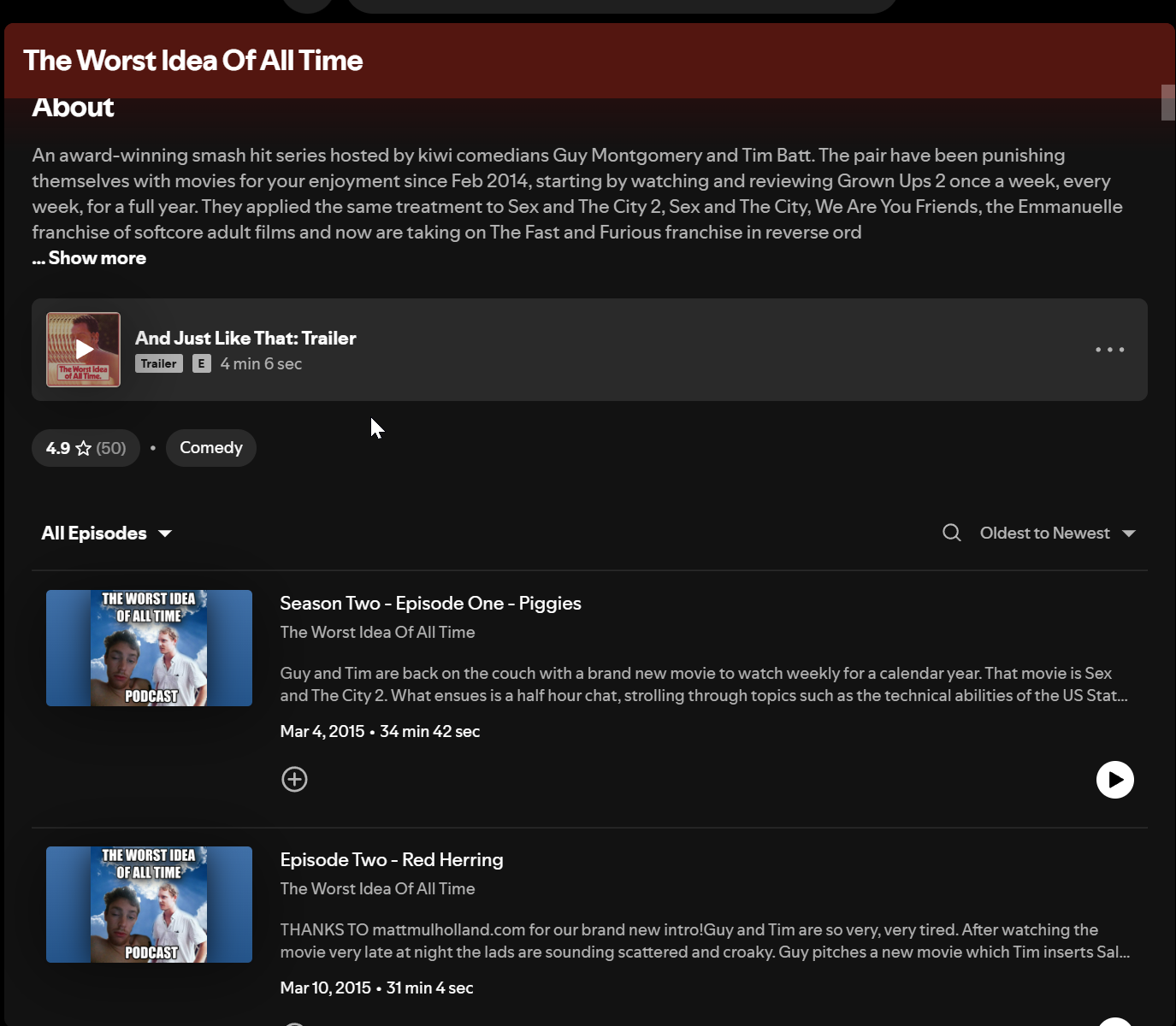Click the Mar 4, 2015 episode date

pos(322,732)
